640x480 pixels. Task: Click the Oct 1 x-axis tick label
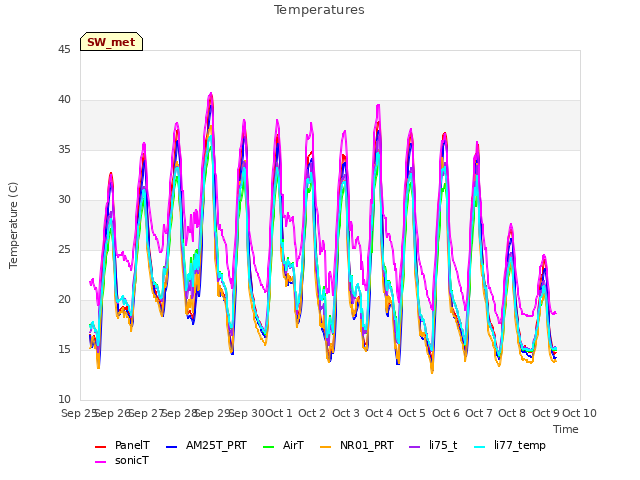(x=279, y=413)
